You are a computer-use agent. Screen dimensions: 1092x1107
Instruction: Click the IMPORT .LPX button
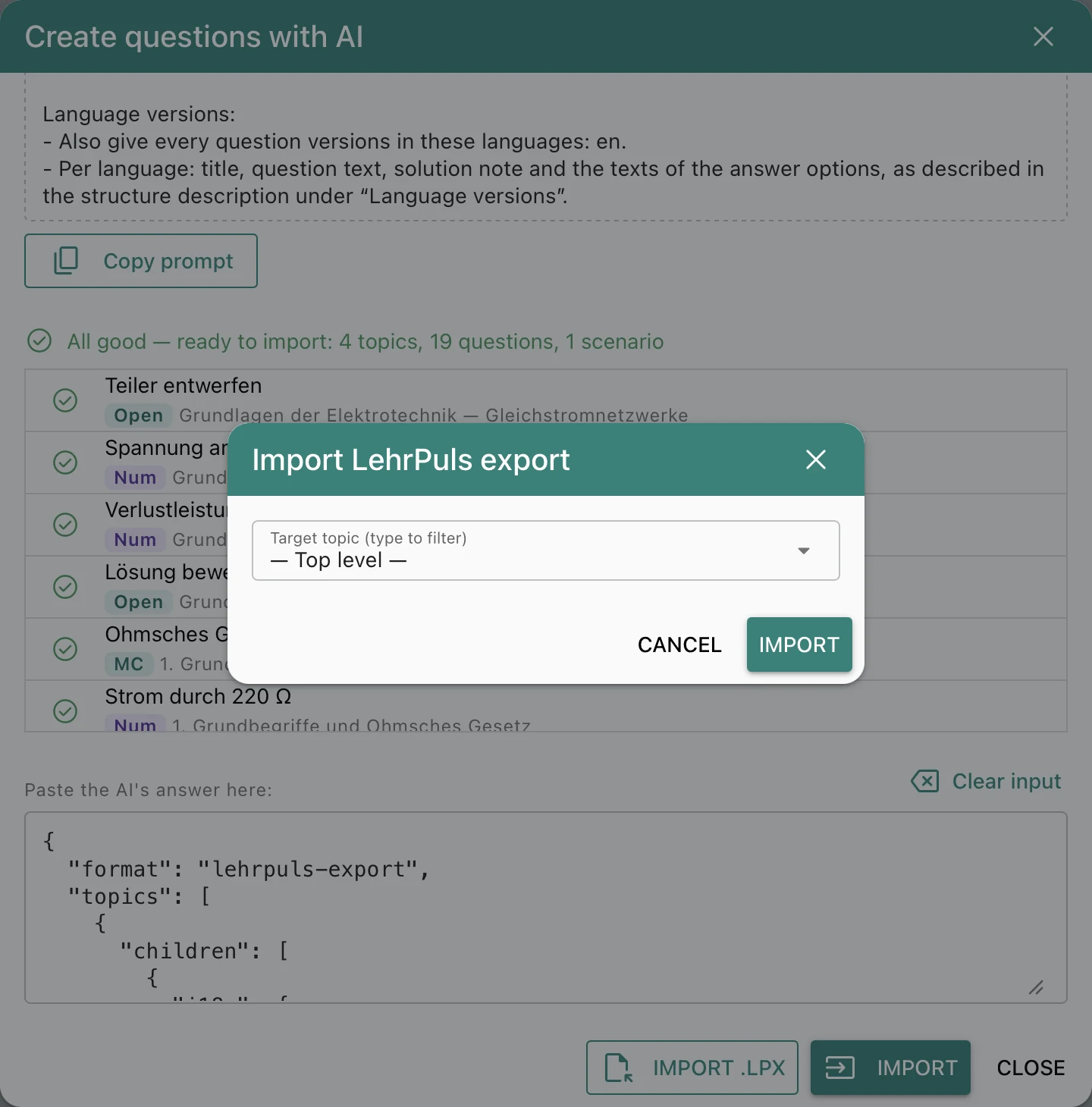[x=692, y=1068]
